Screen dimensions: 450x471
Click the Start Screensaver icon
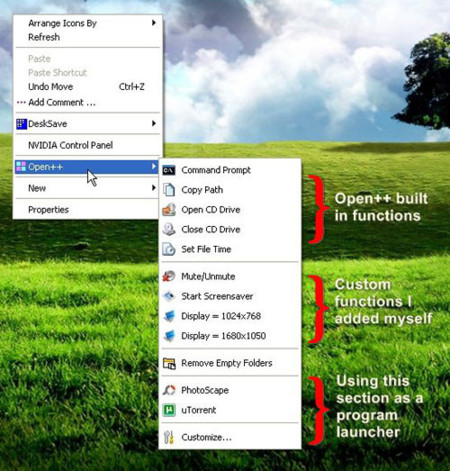169,296
